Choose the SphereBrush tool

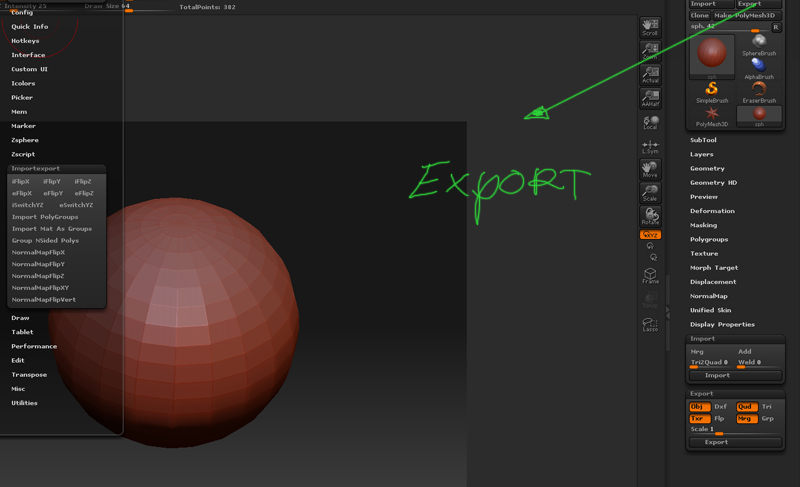coord(759,45)
